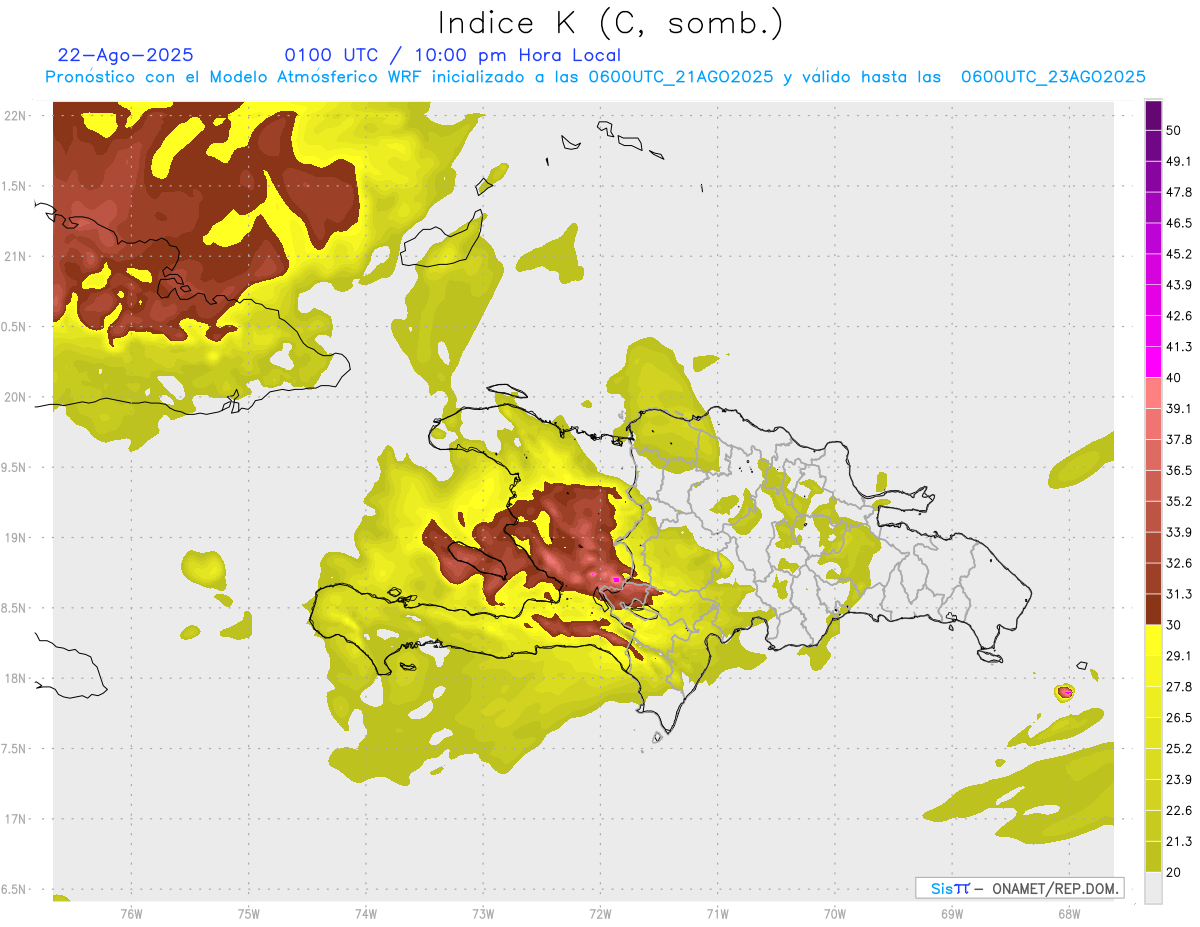Click the 17N latitude label

pos(14,819)
